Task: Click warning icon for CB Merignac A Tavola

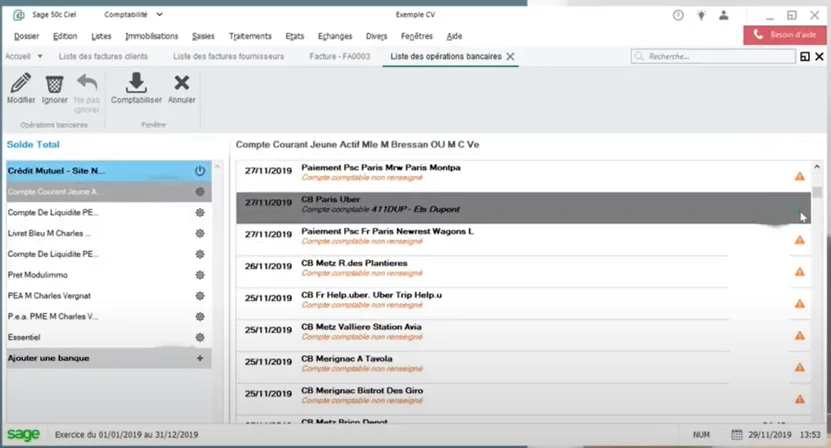Action: [x=800, y=367]
